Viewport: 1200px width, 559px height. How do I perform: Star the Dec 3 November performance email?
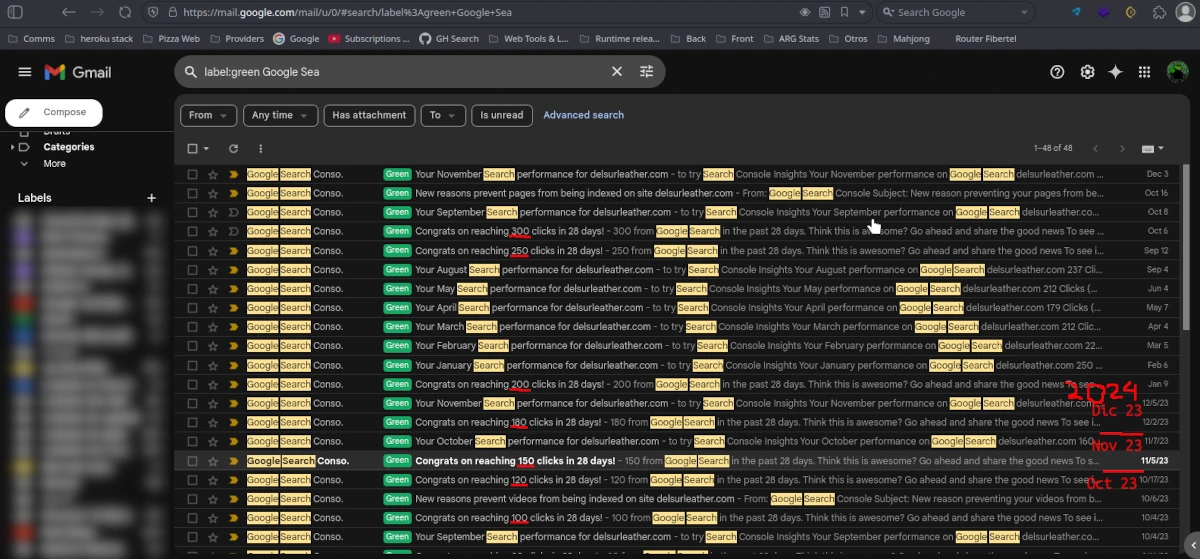[x=213, y=174]
